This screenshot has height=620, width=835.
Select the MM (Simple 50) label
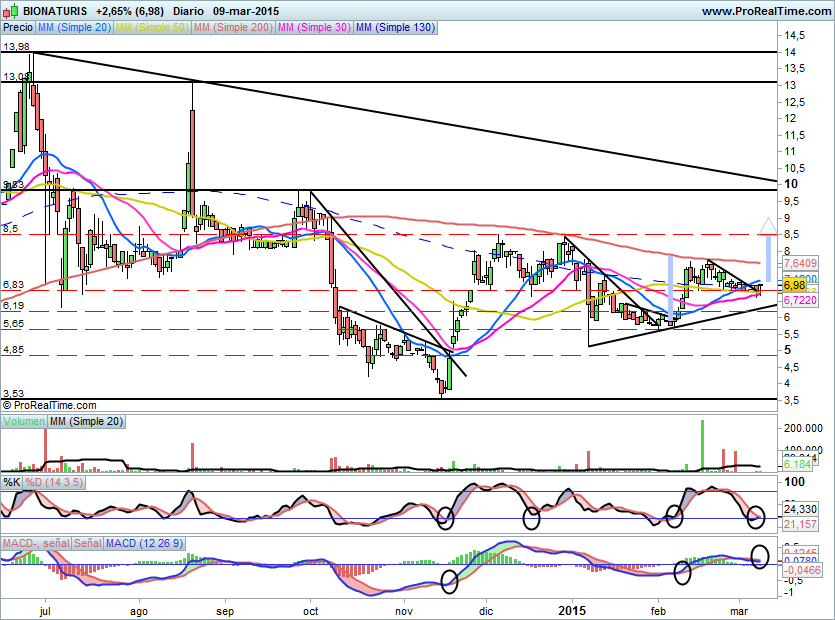(152, 27)
